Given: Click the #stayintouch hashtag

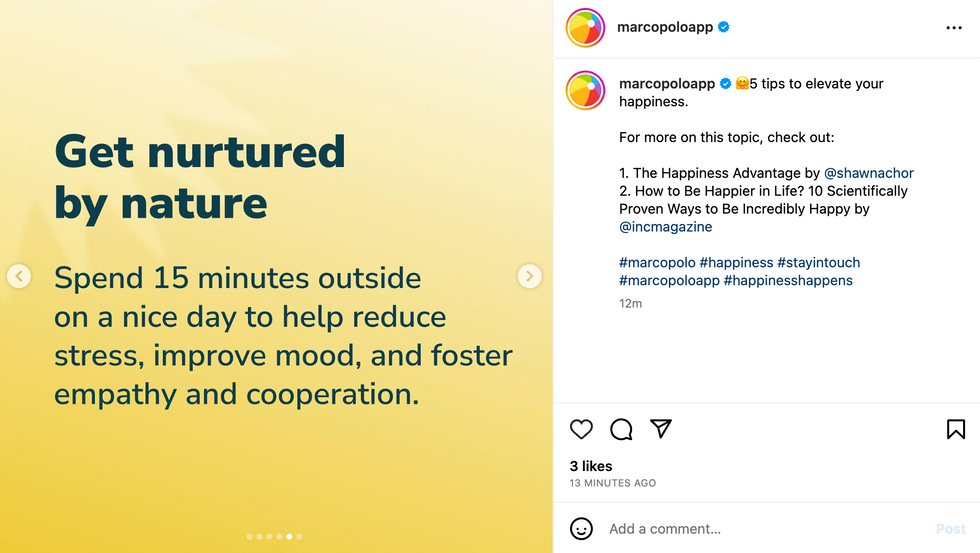Looking at the screenshot, I should tap(819, 263).
